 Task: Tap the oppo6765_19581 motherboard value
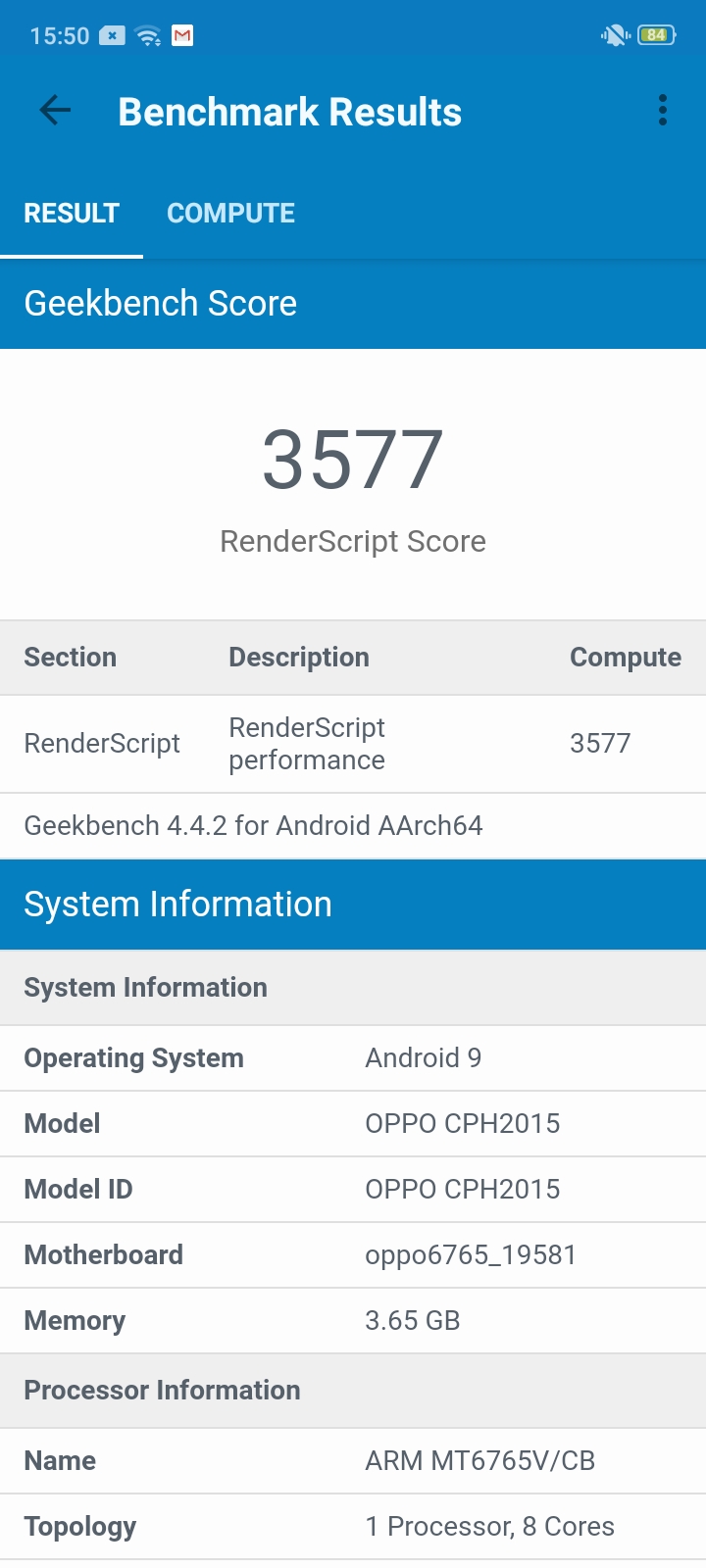471,1255
